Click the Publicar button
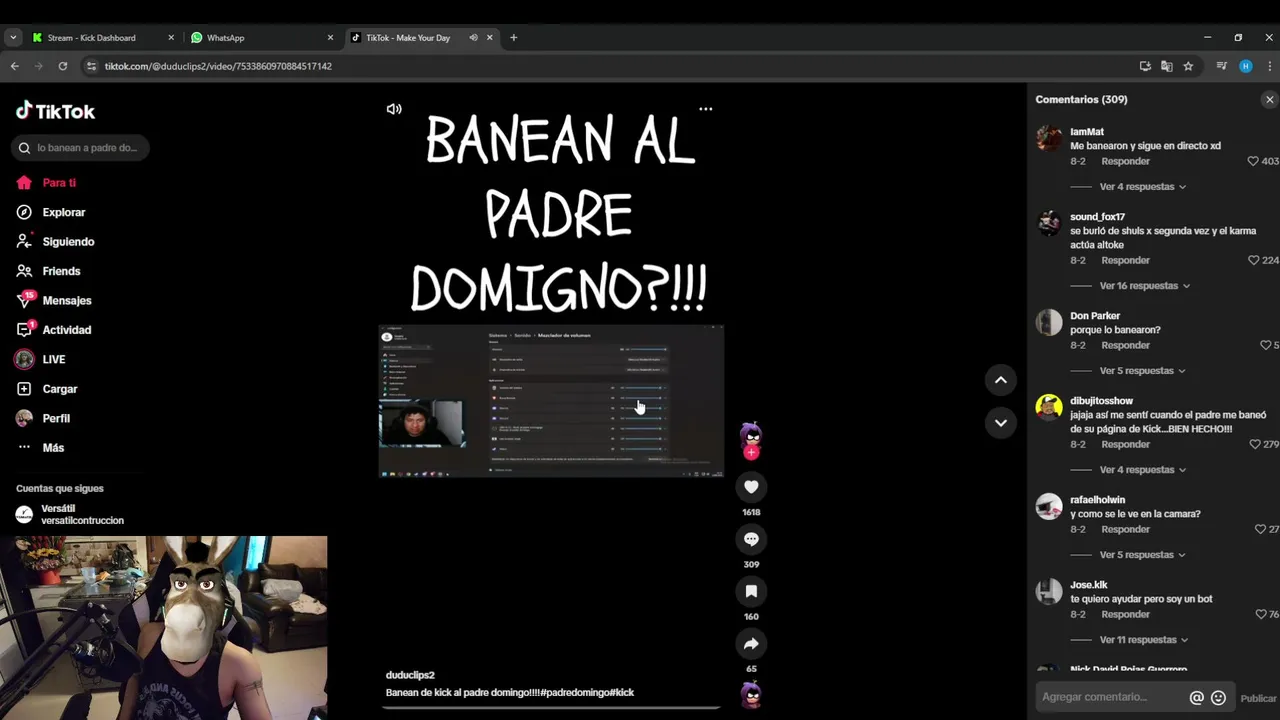 (1258, 698)
